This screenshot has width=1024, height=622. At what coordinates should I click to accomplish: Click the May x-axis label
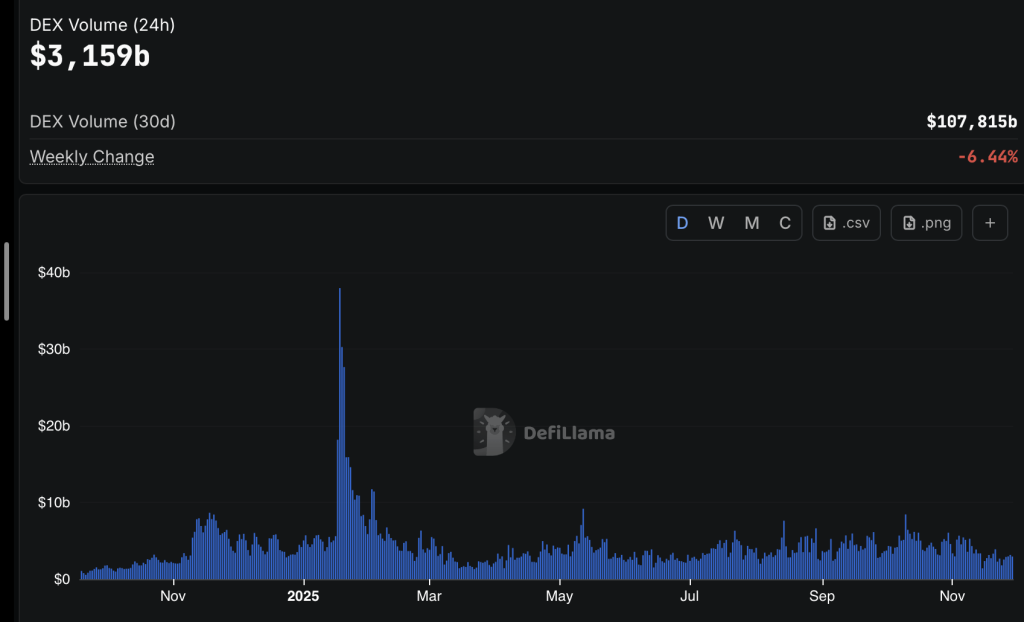click(x=560, y=596)
